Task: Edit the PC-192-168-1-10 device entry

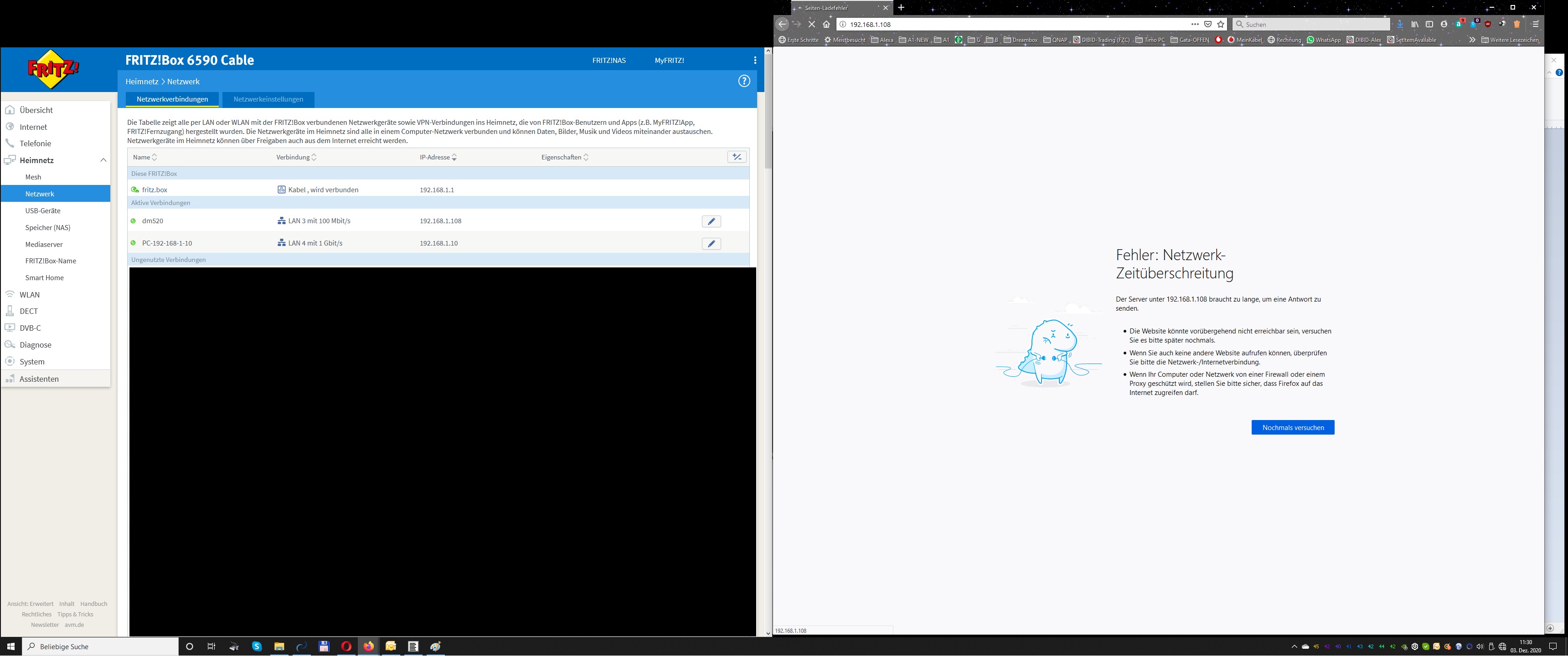Action: [711, 243]
